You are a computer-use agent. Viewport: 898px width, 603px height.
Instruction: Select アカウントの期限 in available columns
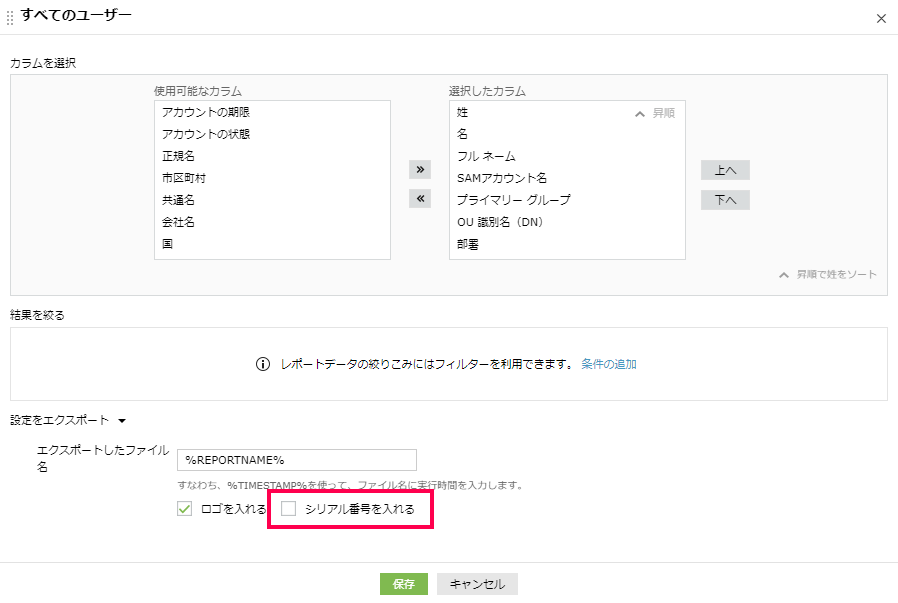206,112
